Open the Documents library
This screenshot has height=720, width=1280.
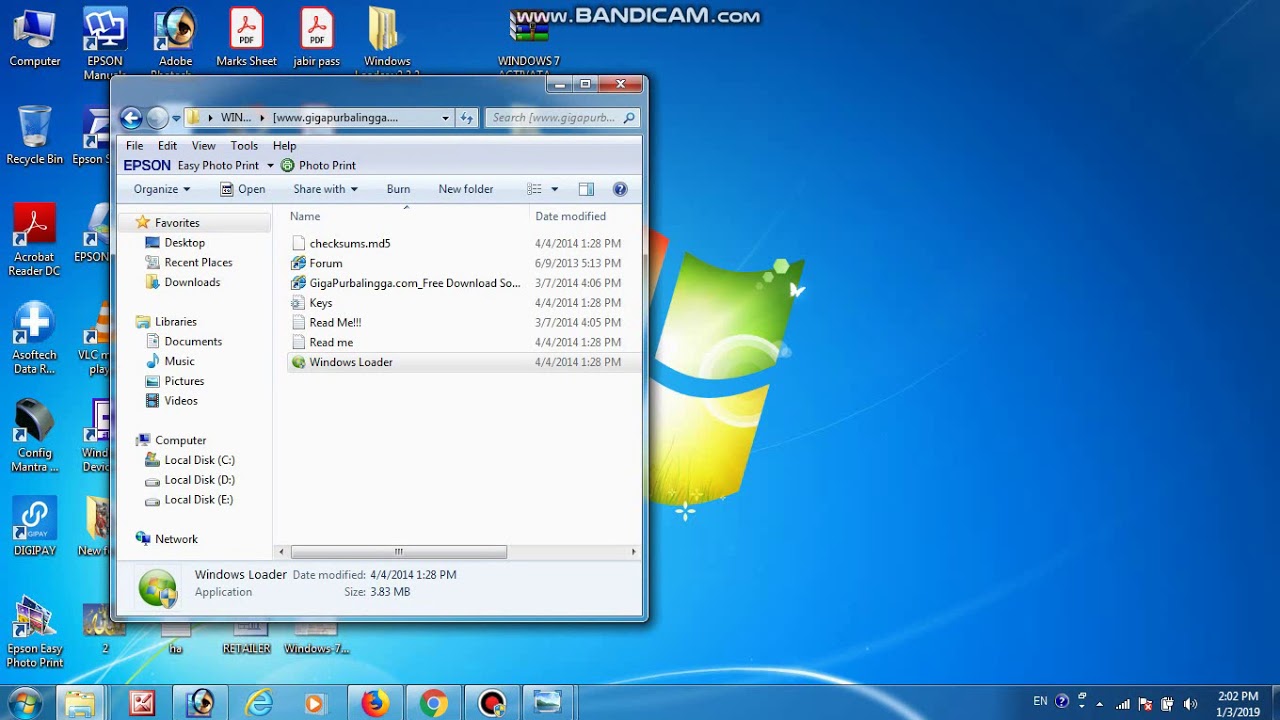pyautogui.click(x=193, y=342)
